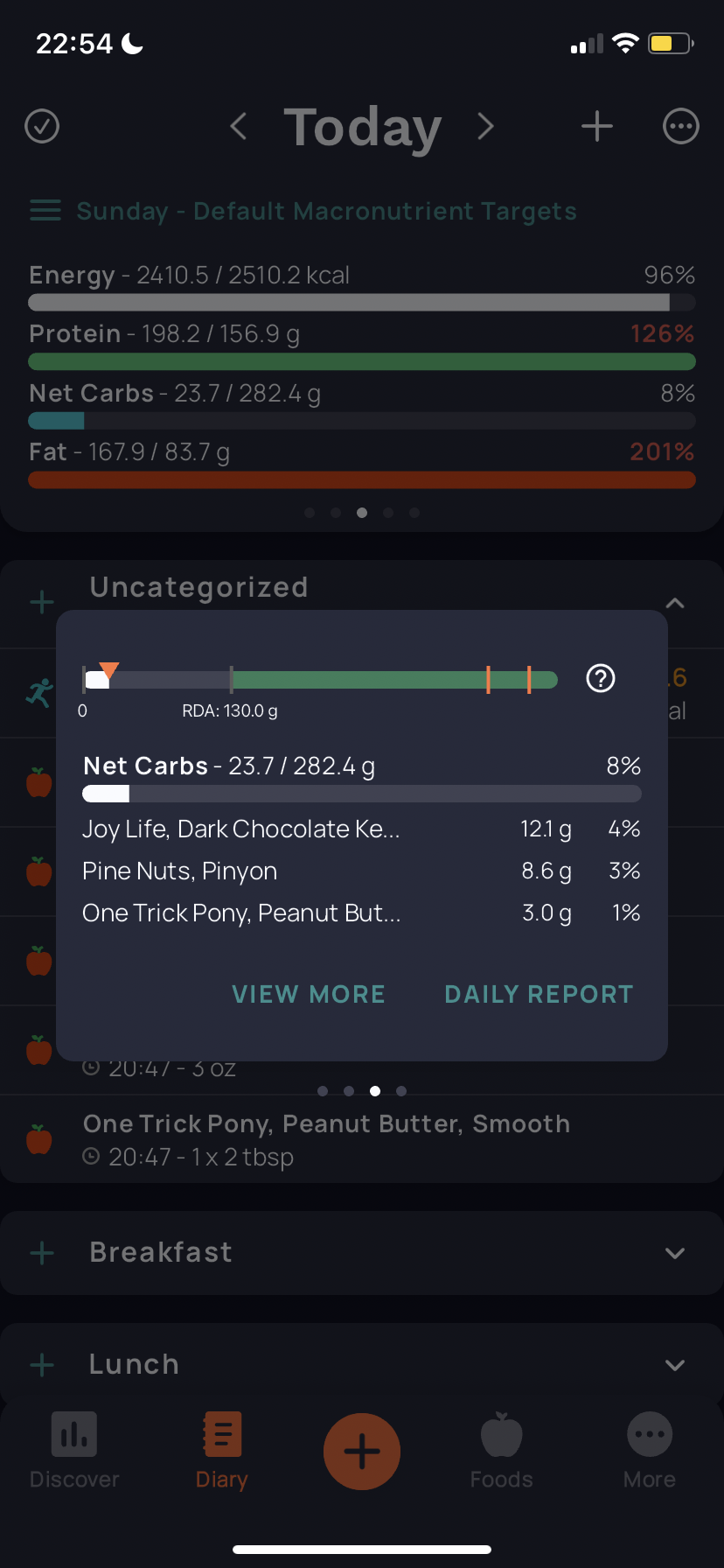Collapse the Uncategorized section chevron
Image resolution: width=724 pixels, height=1568 pixels.
point(675,603)
